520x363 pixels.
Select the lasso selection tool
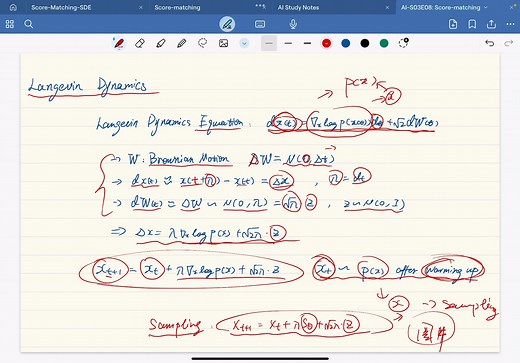[202, 43]
